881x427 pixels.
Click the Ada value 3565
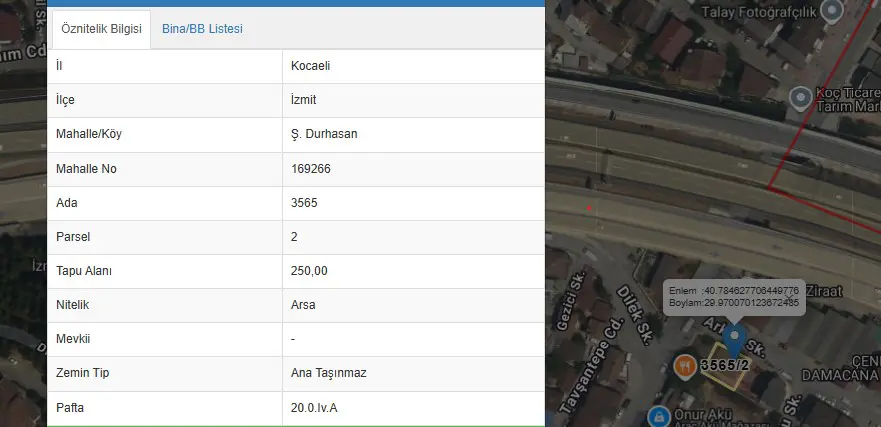[304, 203]
